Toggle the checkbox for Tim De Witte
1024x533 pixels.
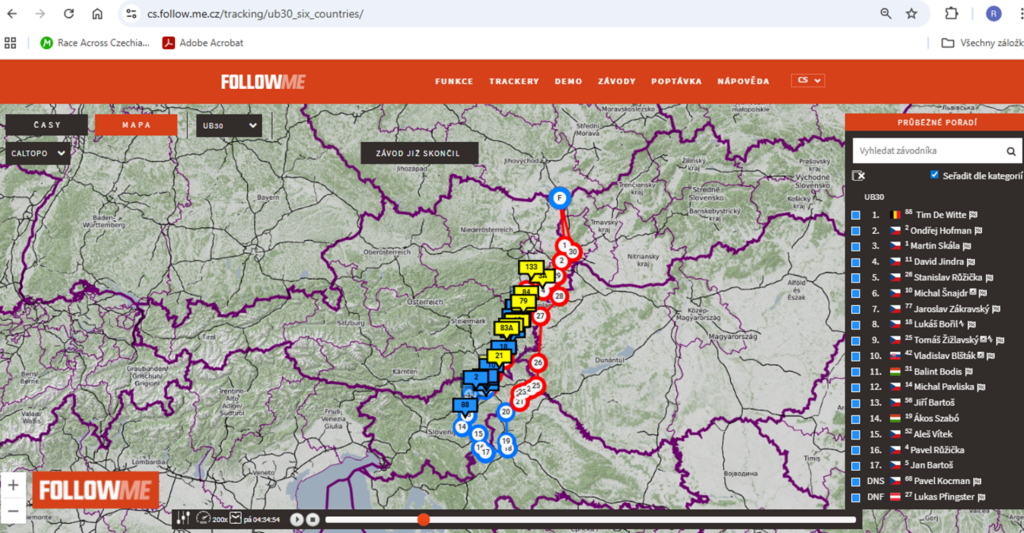pyautogui.click(x=856, y=215)
